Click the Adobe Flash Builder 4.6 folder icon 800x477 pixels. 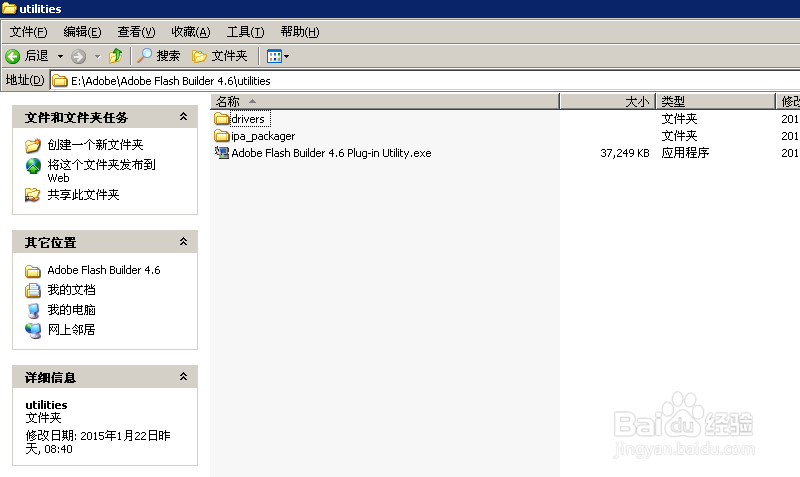pyautogui.click(x=33, y=270)
